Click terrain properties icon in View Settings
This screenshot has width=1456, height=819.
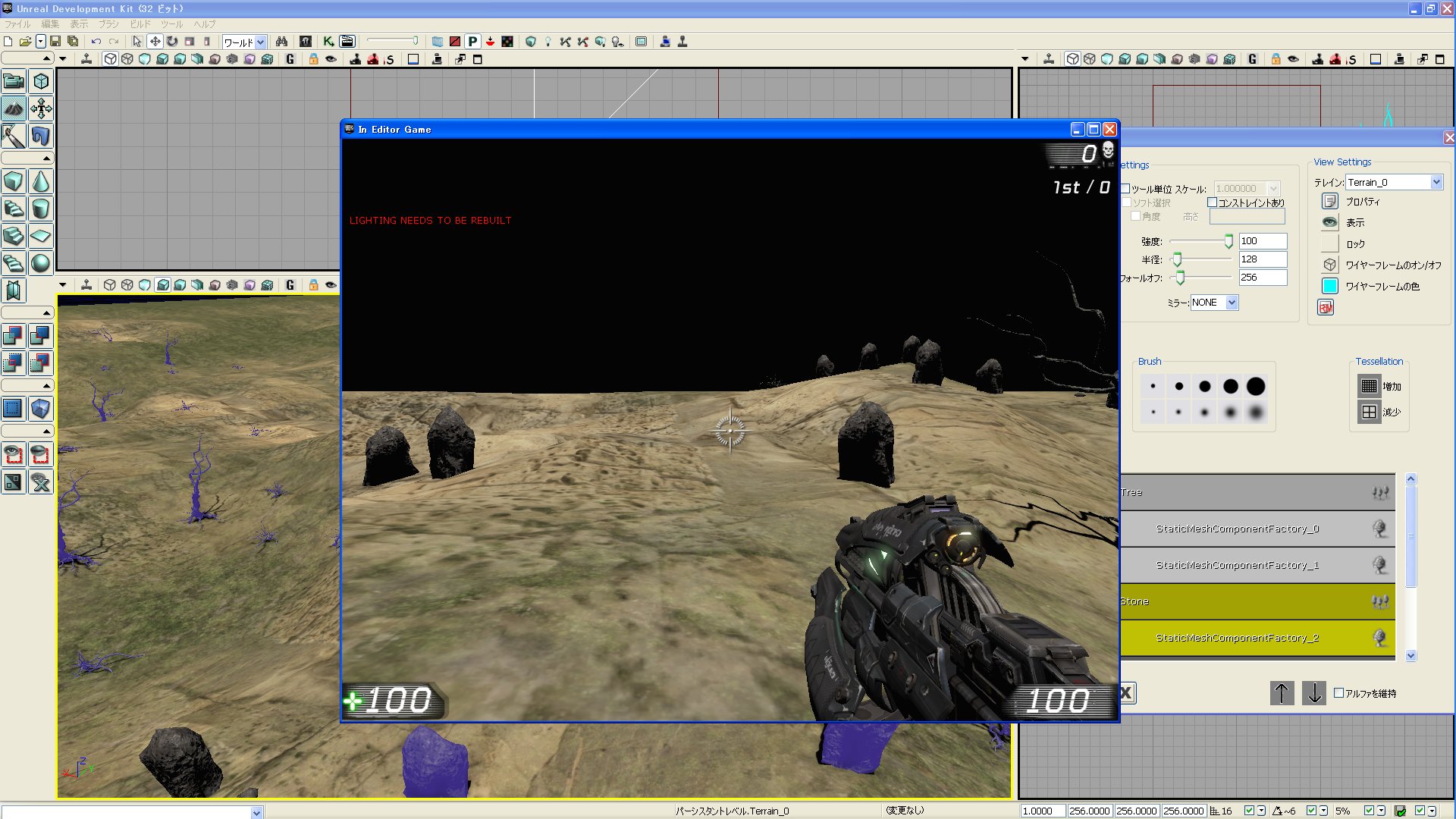[x=1329, y=201]
